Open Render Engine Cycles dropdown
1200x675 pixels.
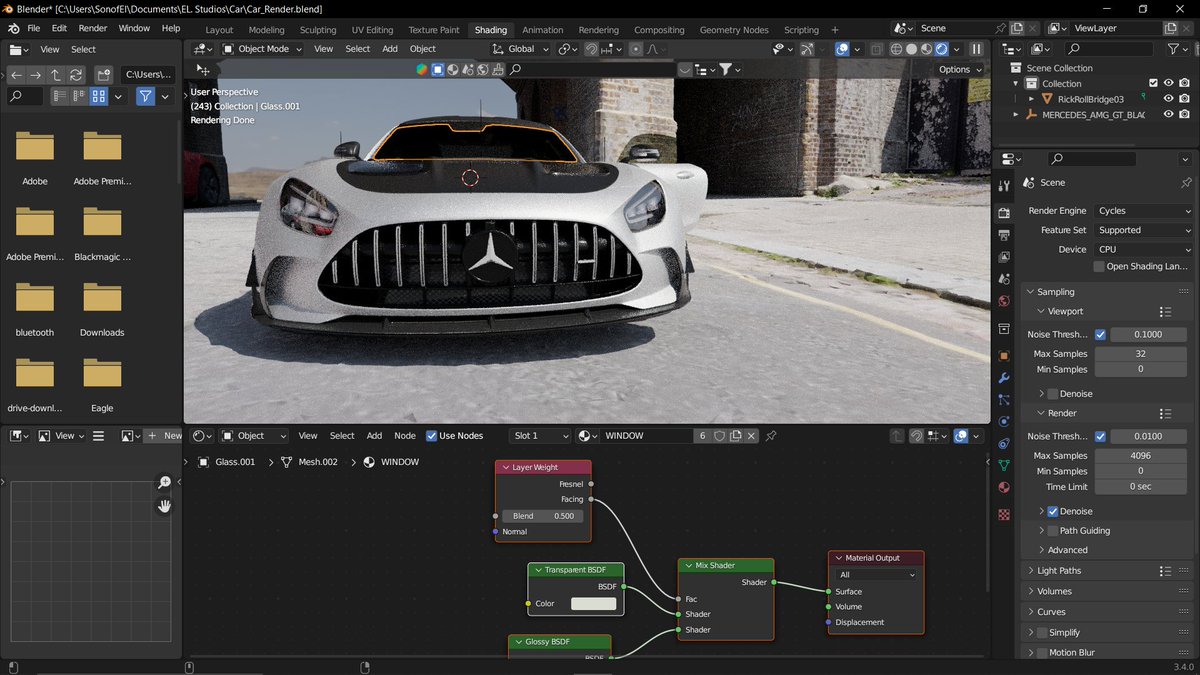click(1143, 211)
